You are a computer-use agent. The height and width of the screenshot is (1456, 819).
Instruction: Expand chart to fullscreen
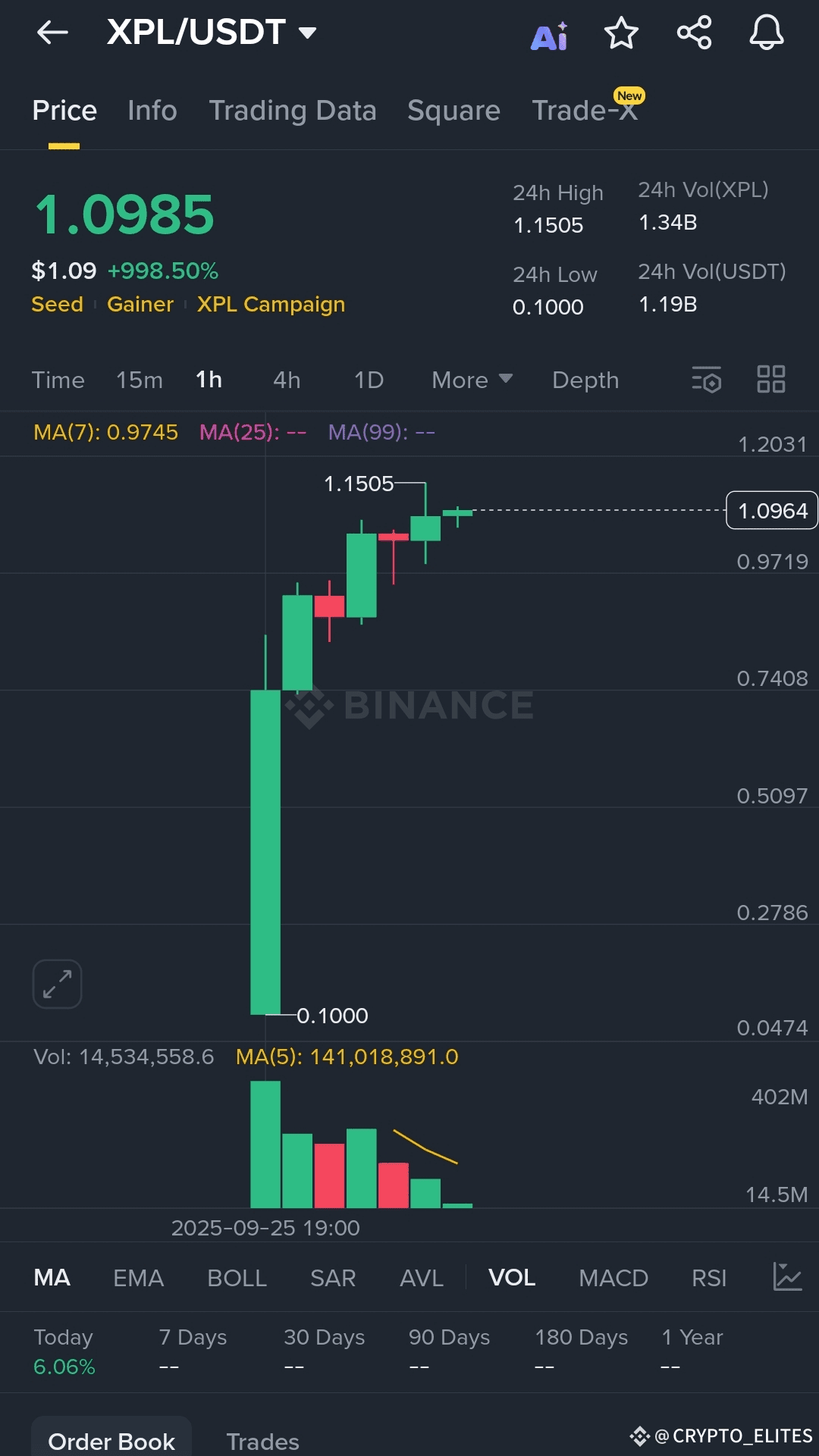click(x=57, y=984)
